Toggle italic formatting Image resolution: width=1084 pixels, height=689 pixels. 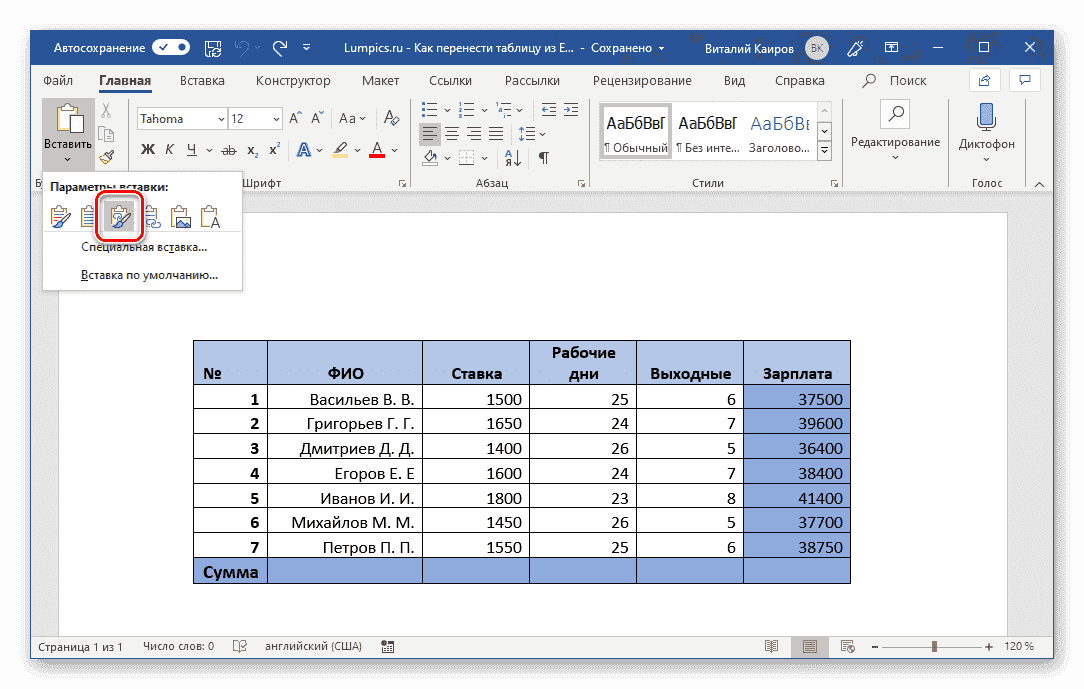coord(168,149)
